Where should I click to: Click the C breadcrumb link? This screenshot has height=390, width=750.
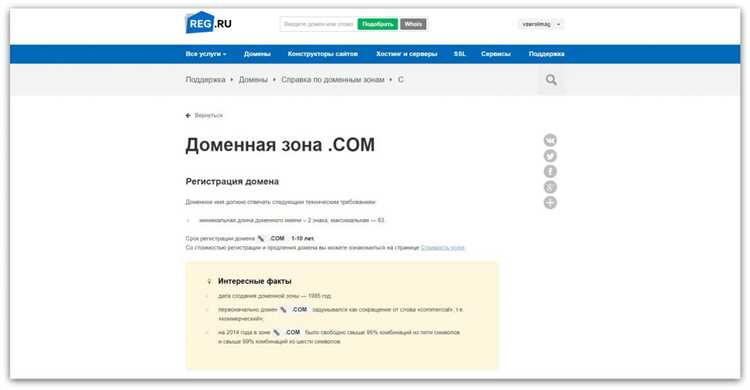click(401, 79)
